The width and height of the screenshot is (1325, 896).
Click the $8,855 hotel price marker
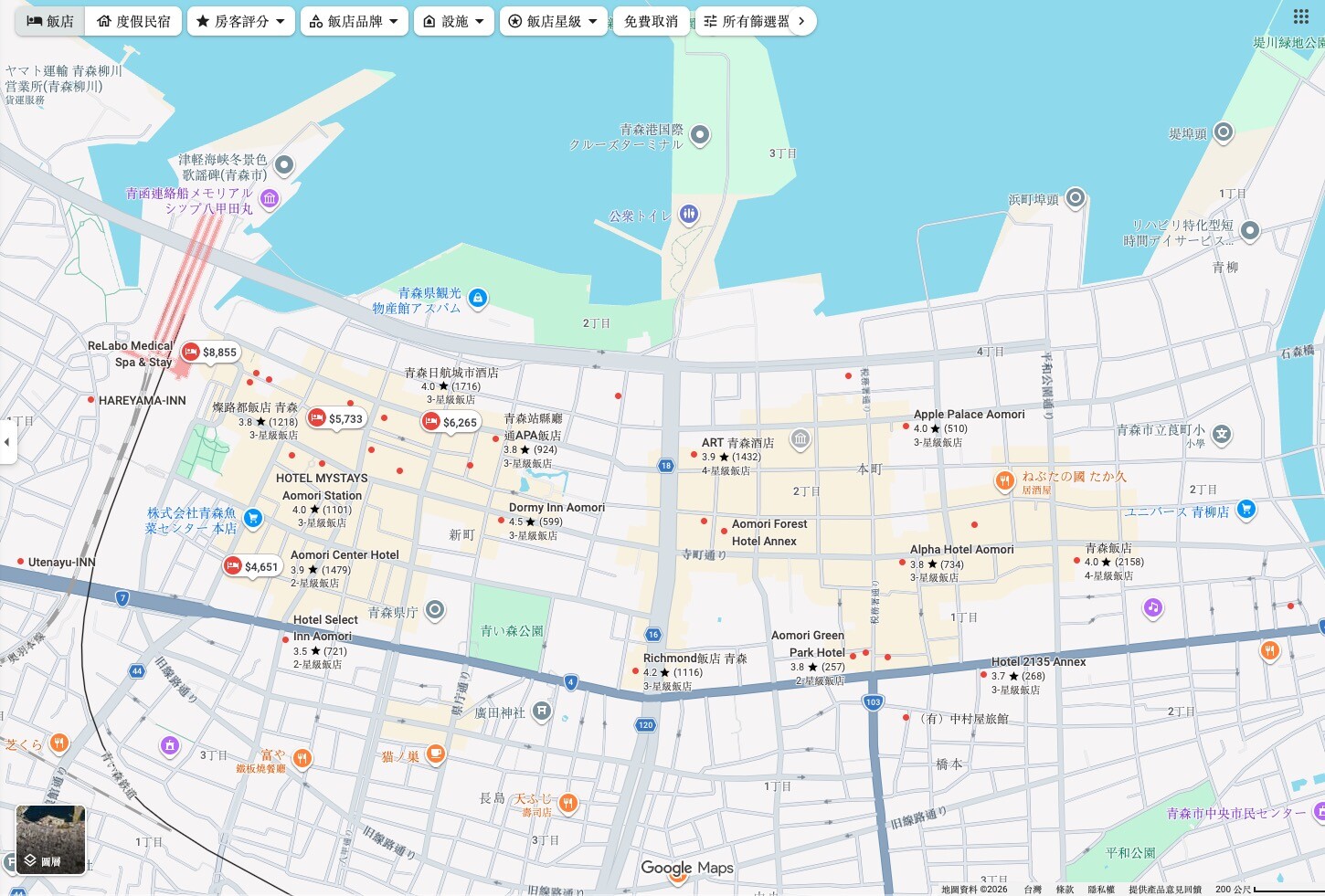[x=209, y=353]
